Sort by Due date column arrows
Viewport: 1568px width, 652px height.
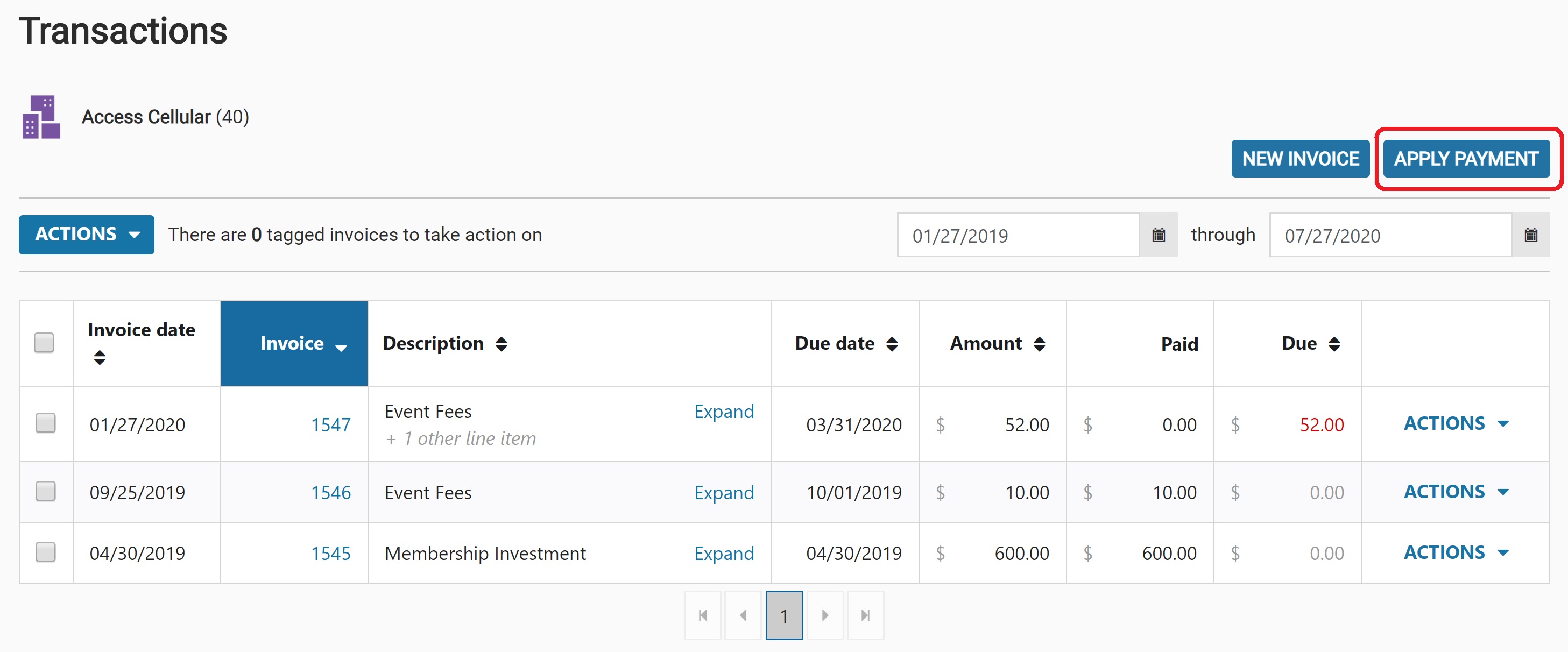pyautogui.click(x=892, y=344)
